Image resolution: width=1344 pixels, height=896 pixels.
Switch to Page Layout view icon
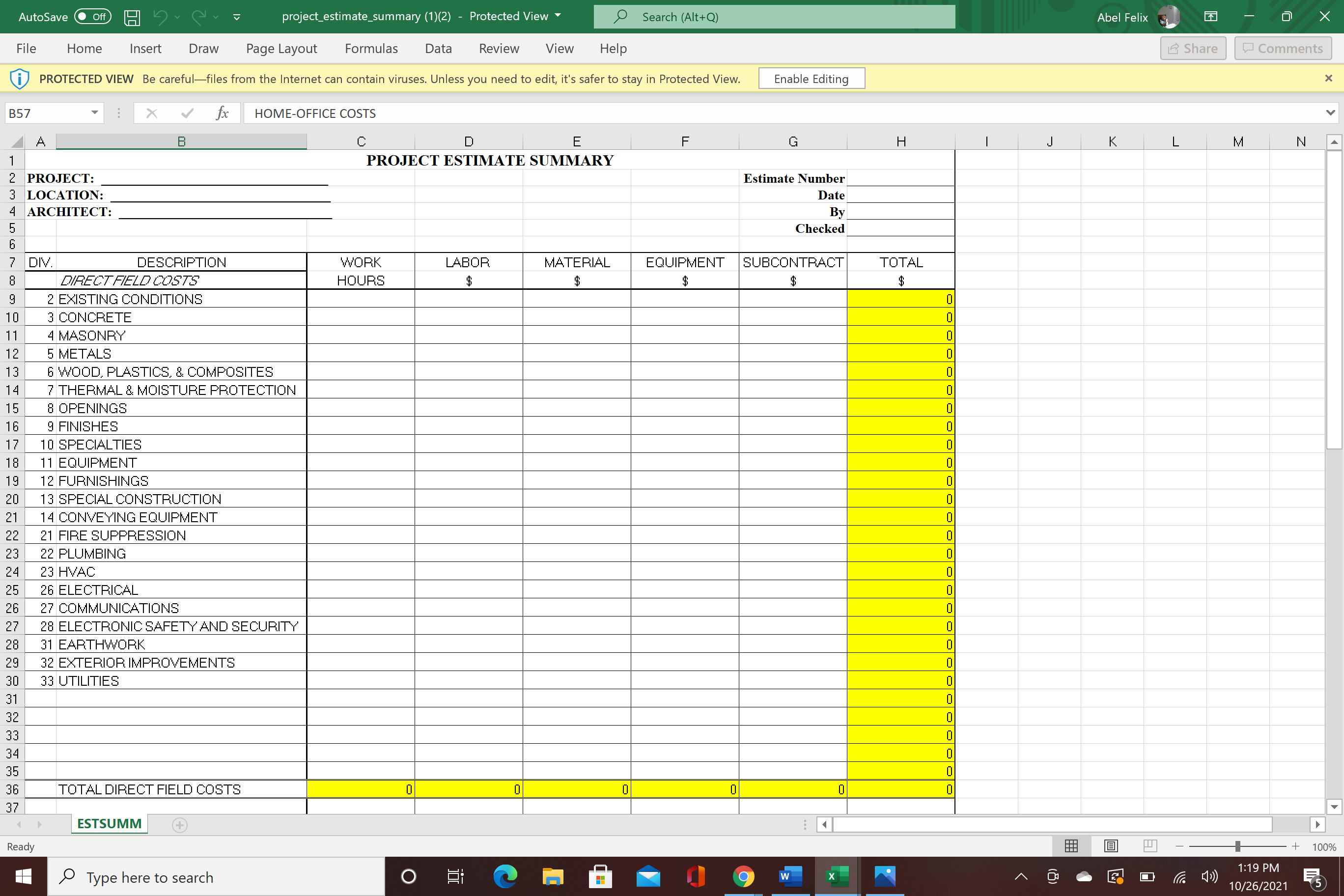[x=1111, y=846]
